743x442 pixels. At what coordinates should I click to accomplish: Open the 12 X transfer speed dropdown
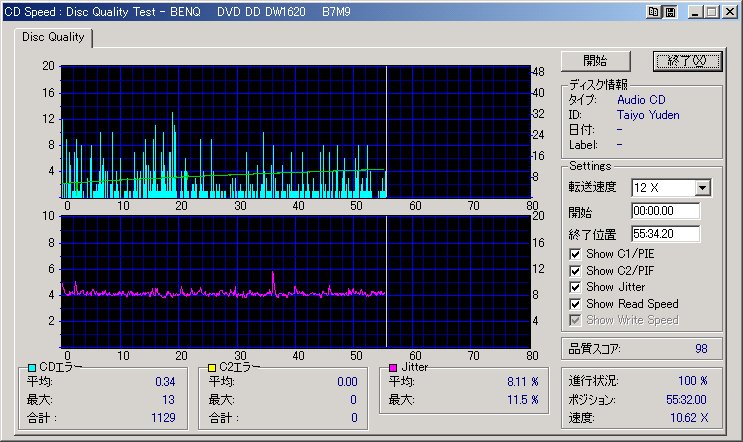pos(702,187)
